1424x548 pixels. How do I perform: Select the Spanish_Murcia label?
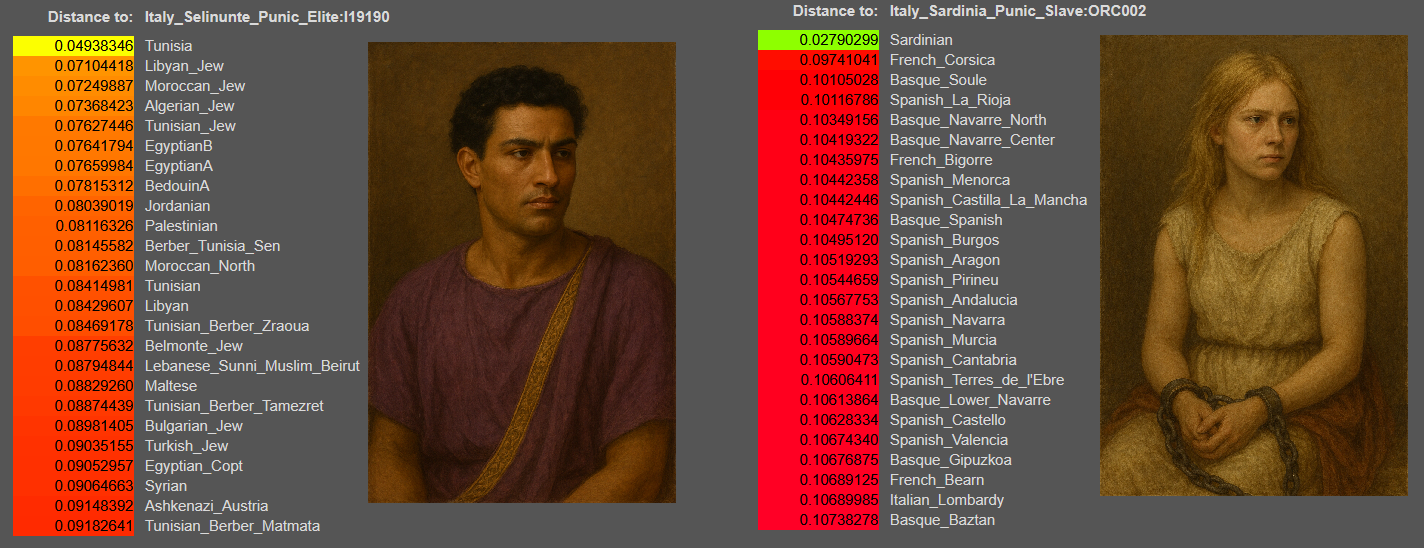(943, 340)
